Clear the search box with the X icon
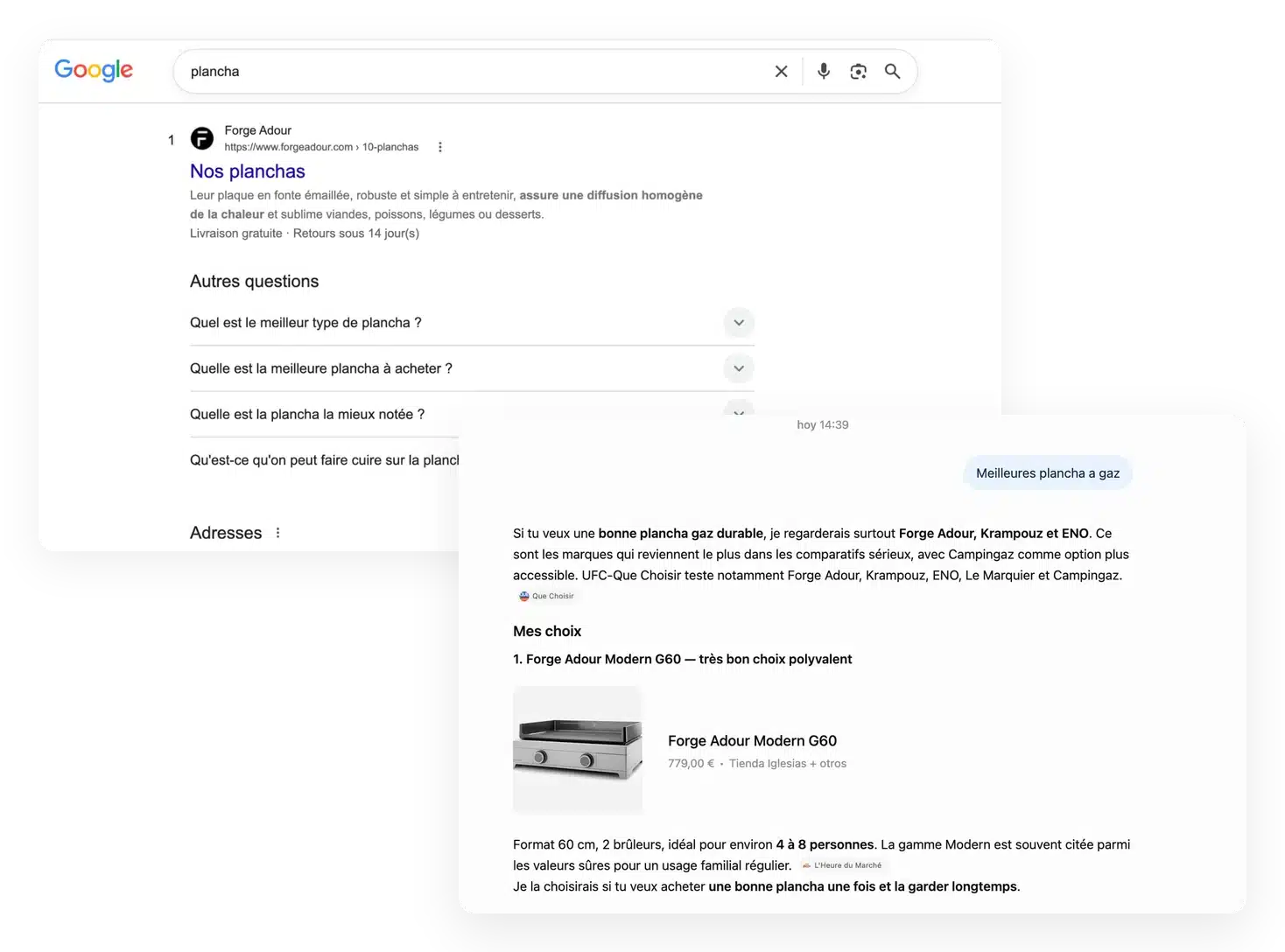 [781, 72]
